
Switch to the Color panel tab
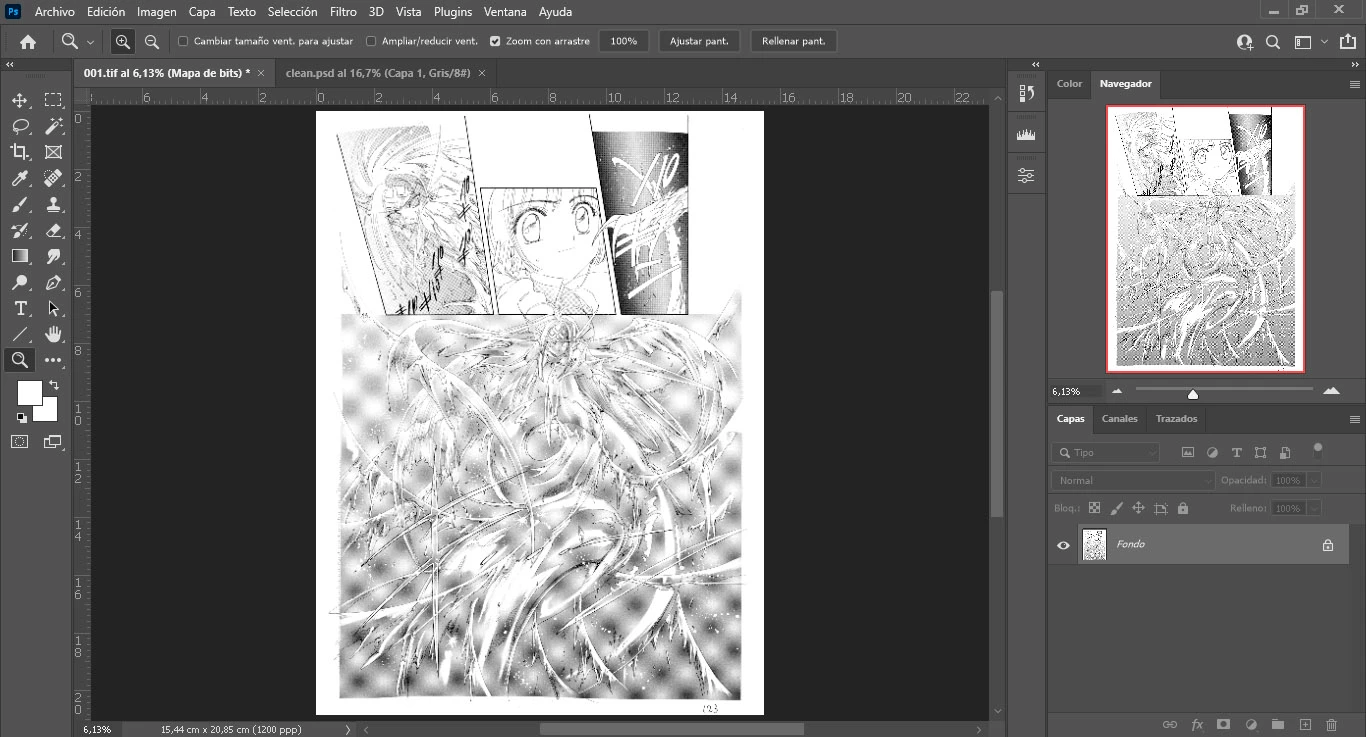click(x=1069, y=84)
